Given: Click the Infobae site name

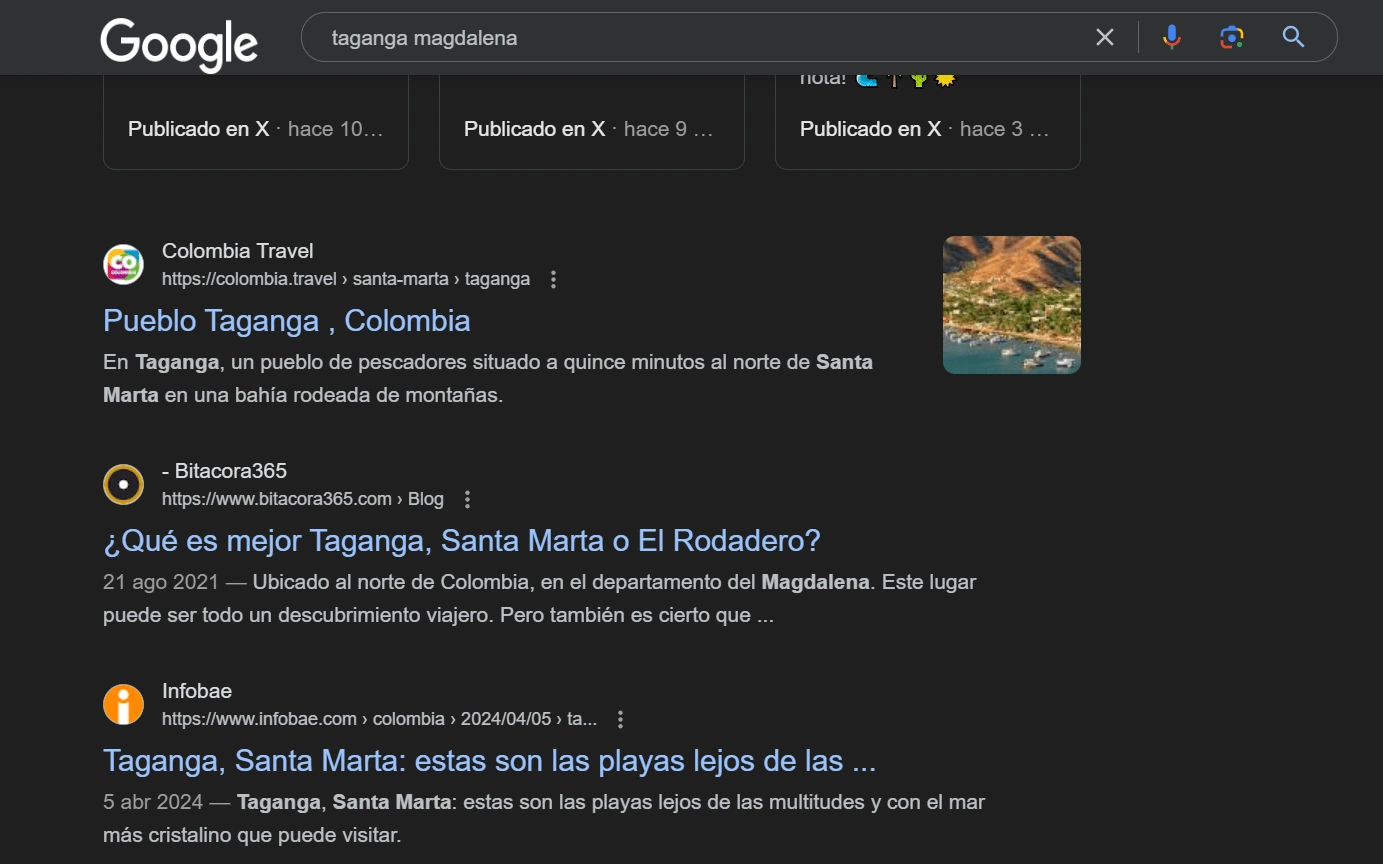Looking at the screenshot, I should tap(197, 691).
